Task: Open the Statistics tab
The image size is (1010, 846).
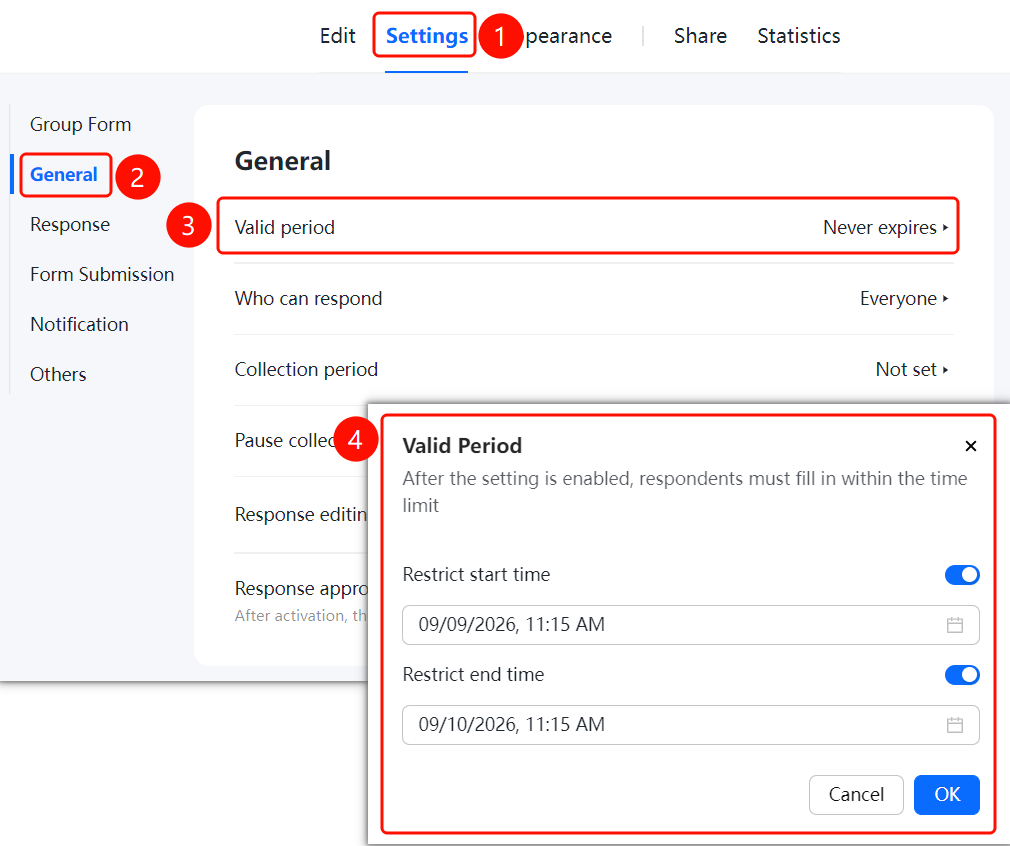Action: point(799,35)
